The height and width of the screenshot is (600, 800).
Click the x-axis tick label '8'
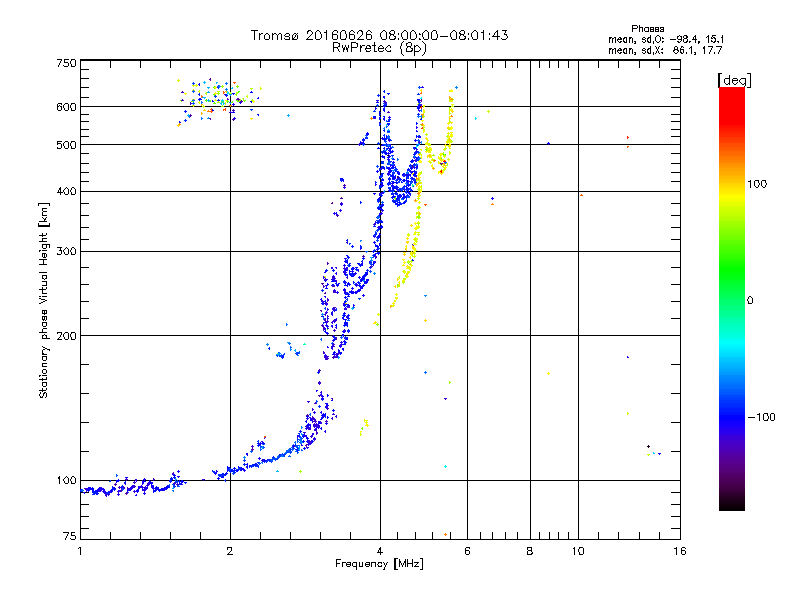[x=530, y=551]
